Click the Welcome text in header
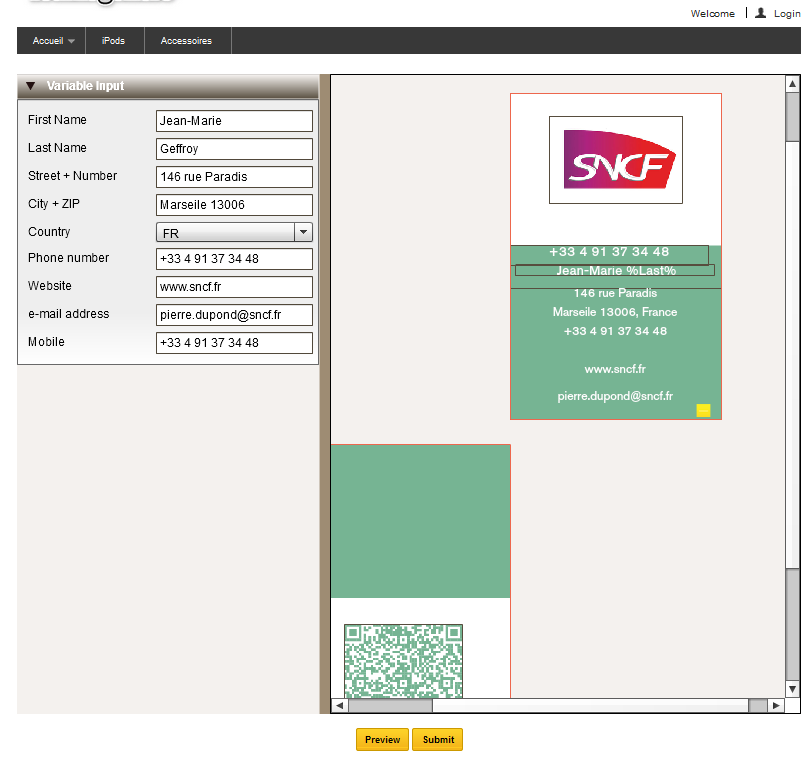Viewport: 811px width, 758px height. pyautogui.click(x=712, y=14)
